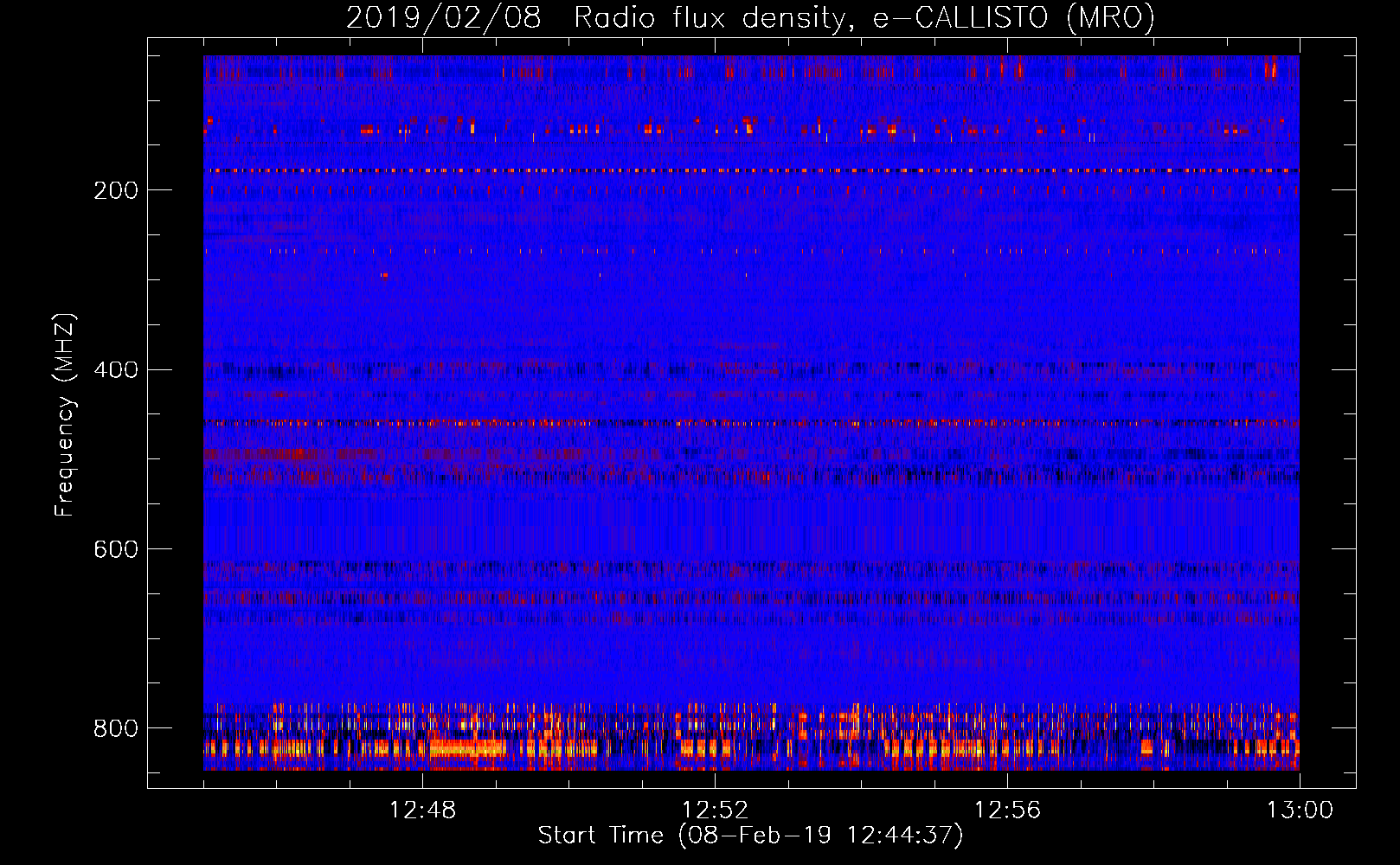Click the 200 frequency tick label
This screenshot has width=1400, height=865.
point(116,190)
